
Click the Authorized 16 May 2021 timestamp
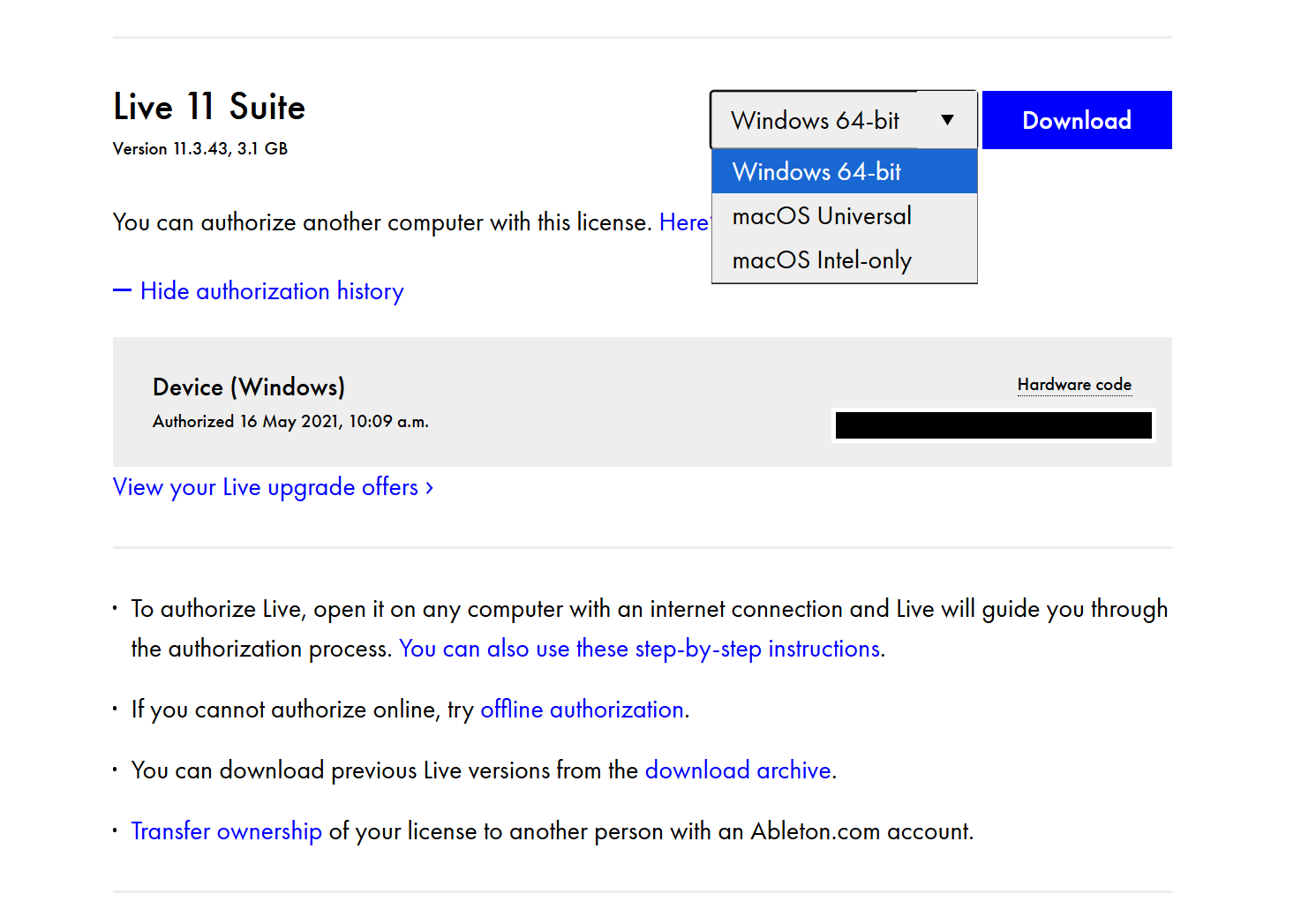click(x=290, y=422)
